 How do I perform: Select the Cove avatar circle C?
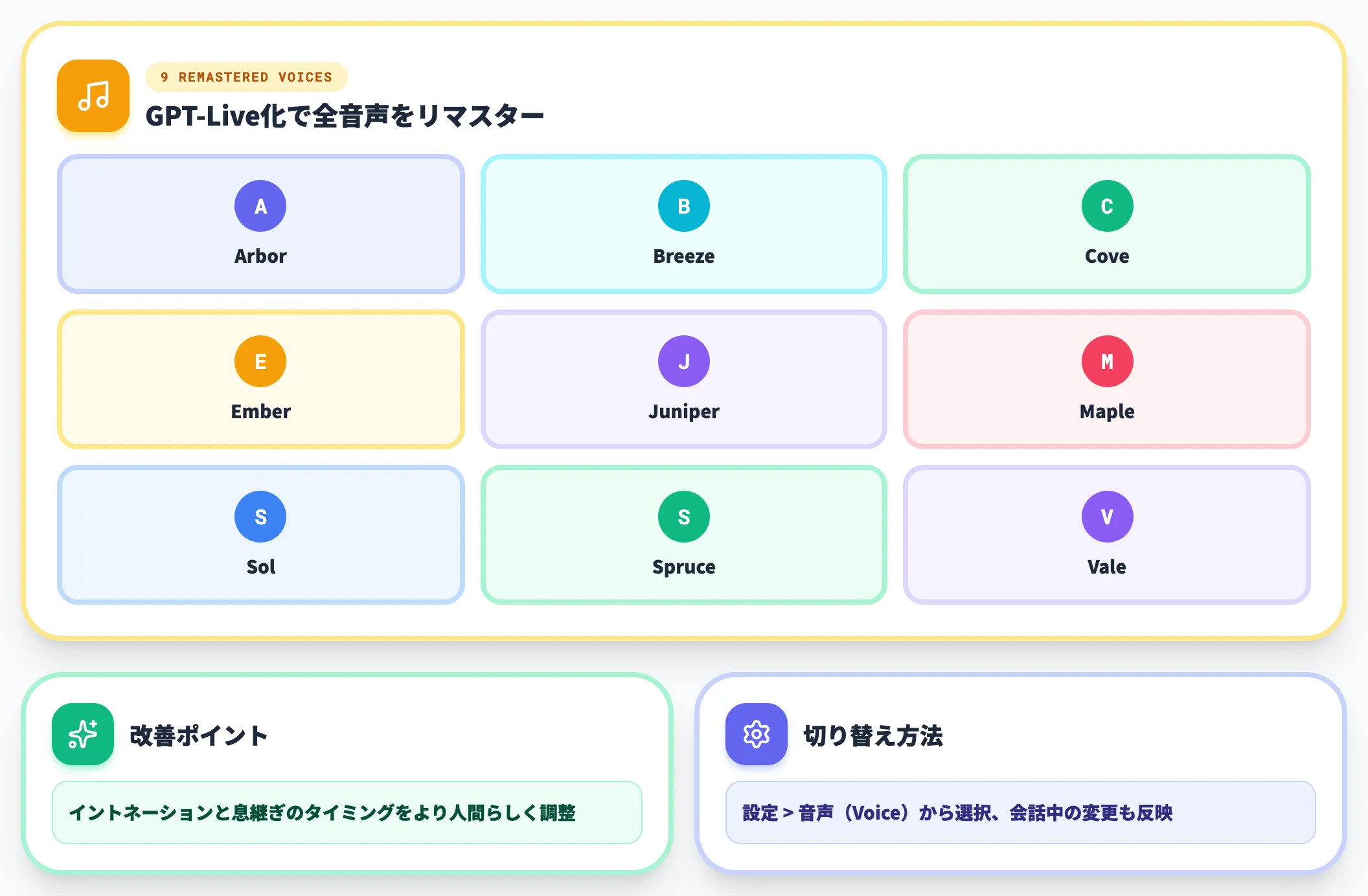pyautogui.click(x=1108, y=206)
